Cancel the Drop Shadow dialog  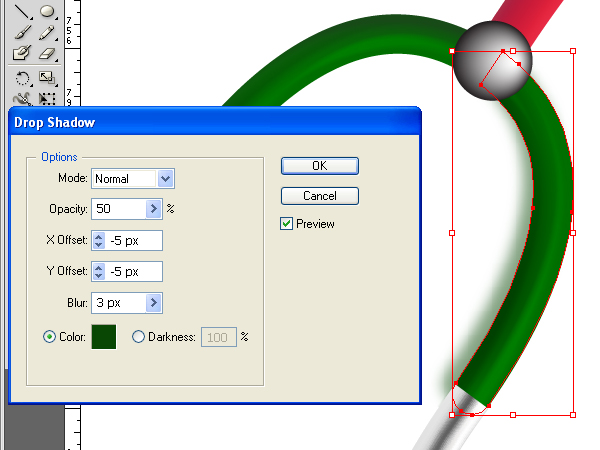click(x=320, y=196)
